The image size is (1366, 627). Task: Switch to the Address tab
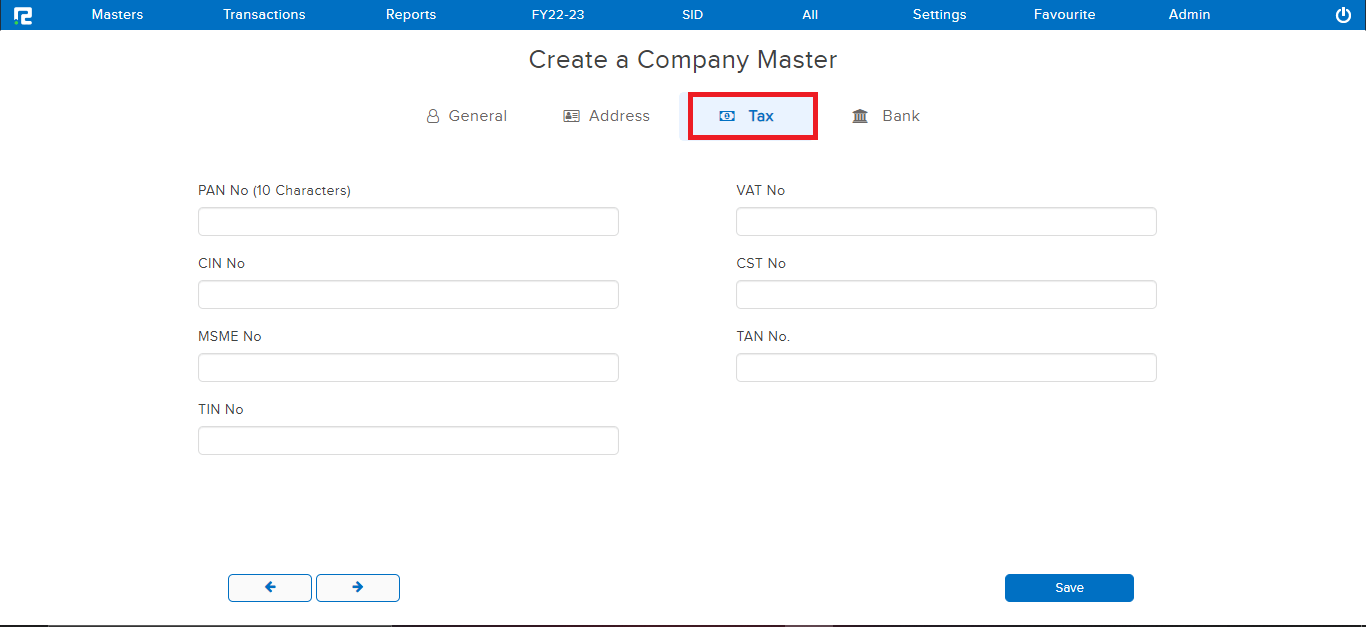[607, 116]
